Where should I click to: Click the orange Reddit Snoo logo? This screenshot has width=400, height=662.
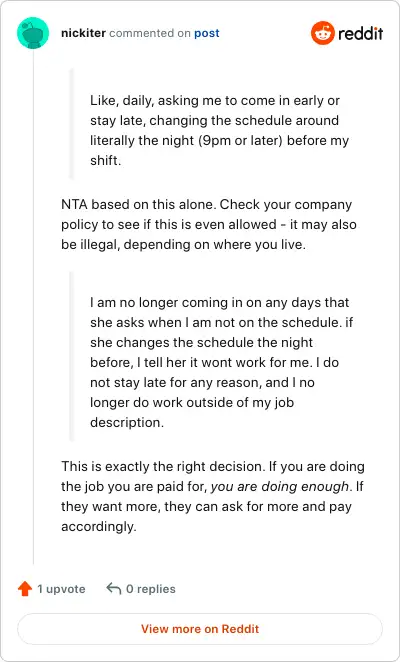point(323,33)
